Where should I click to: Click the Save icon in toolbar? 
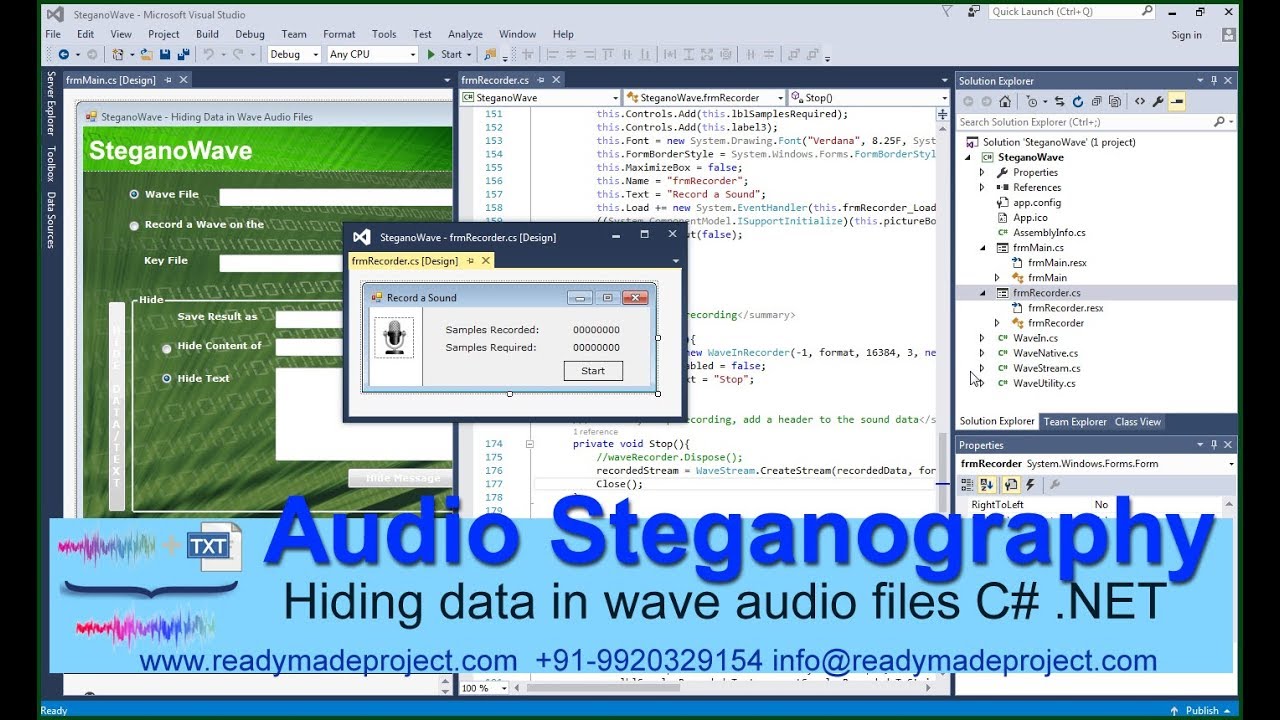(166, 55)
